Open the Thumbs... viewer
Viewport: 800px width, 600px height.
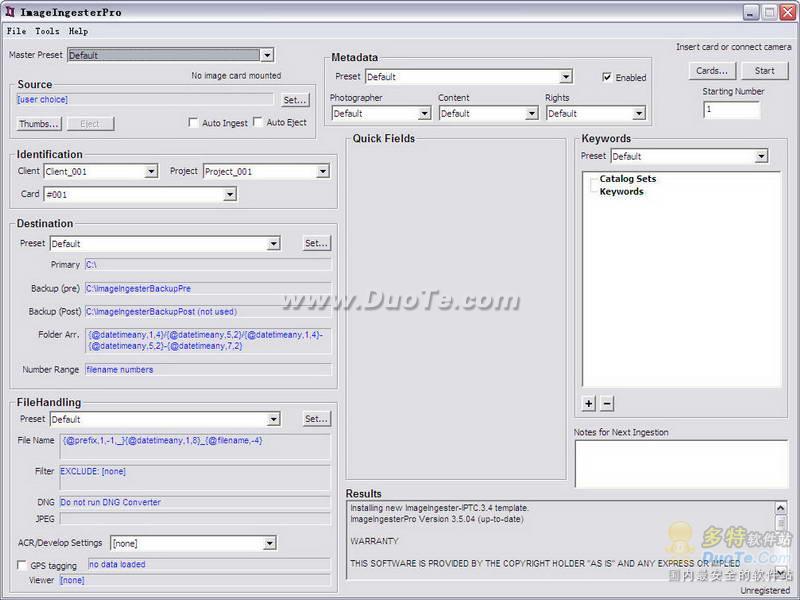click(39, 124)
